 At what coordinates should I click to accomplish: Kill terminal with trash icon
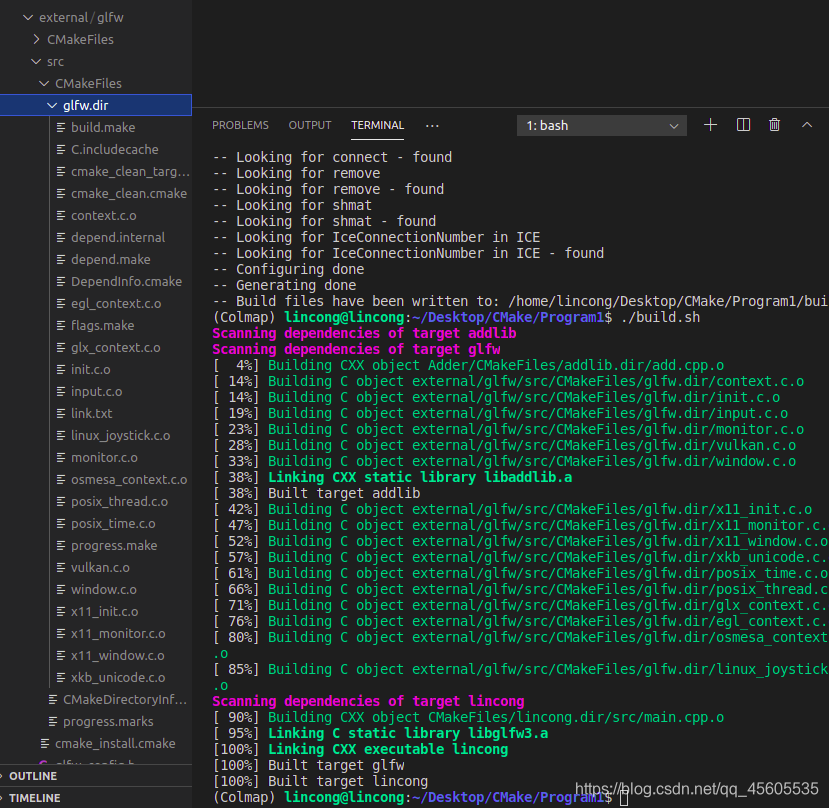pyautogui.click(x=774, y=125)
